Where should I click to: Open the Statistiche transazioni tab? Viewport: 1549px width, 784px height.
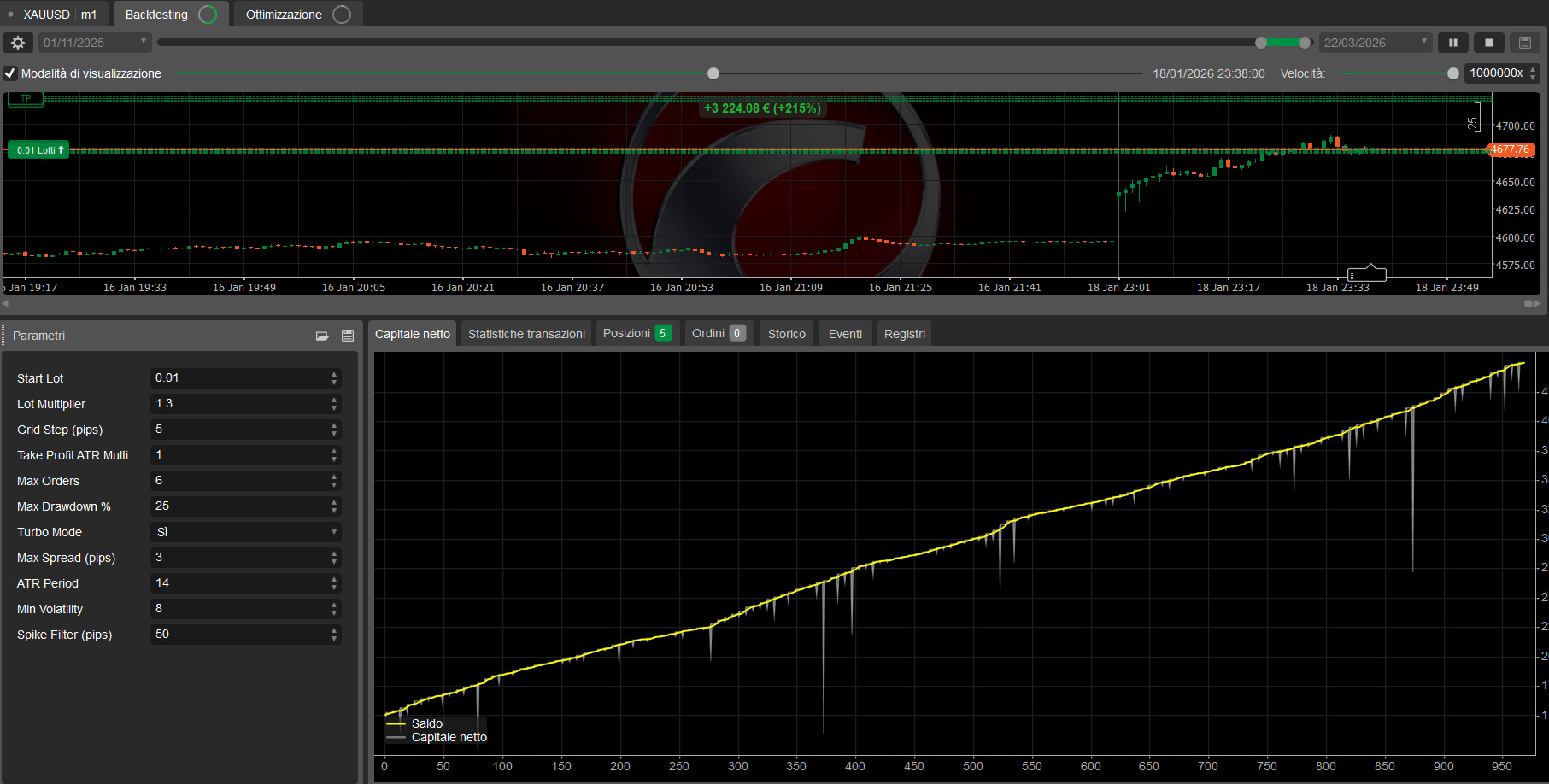click(526, 333)
